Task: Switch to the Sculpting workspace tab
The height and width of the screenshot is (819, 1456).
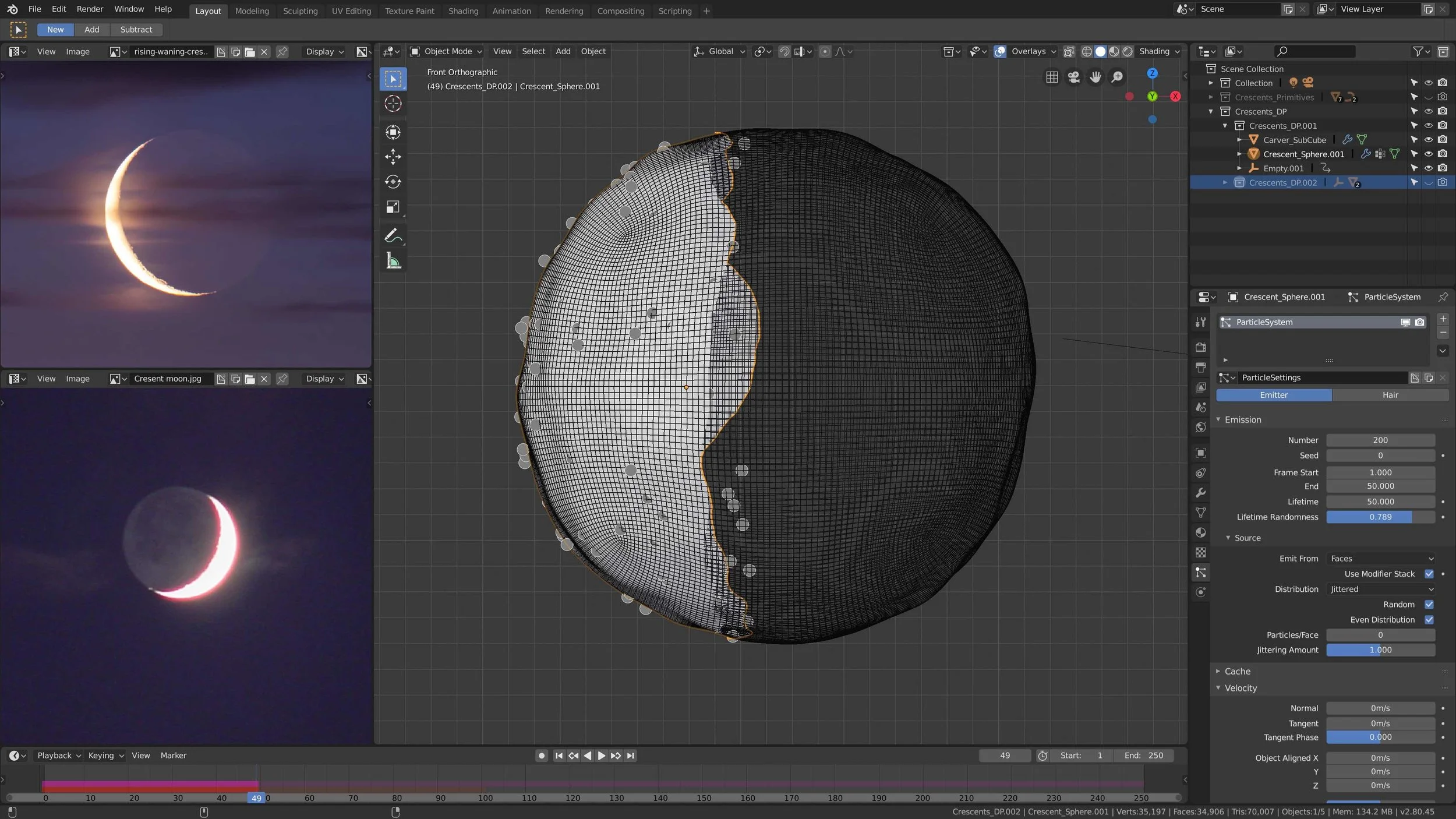Action: click(300, 10)
